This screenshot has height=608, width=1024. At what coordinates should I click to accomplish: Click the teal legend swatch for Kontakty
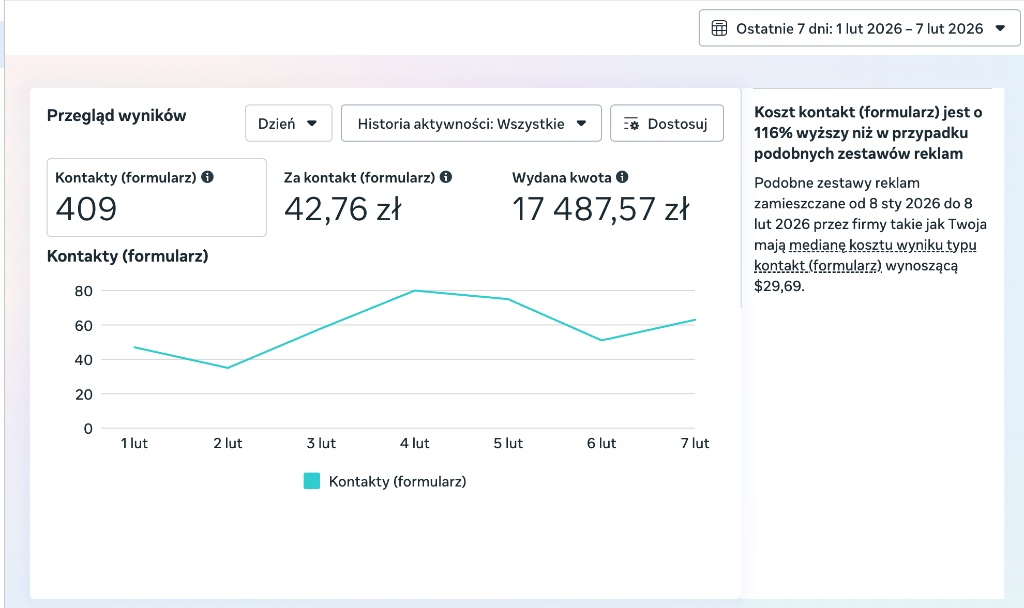[x=312, y=481]
